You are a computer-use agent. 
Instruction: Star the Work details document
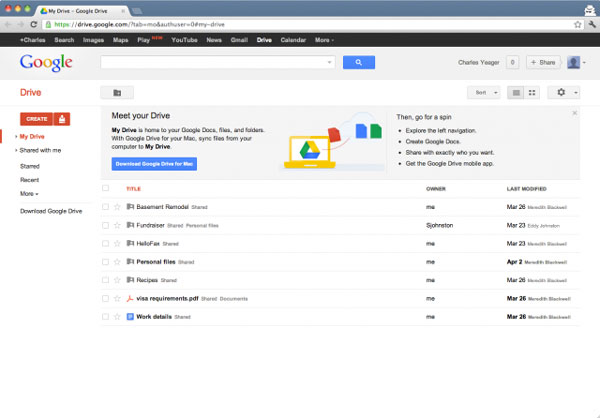[117, 317]
